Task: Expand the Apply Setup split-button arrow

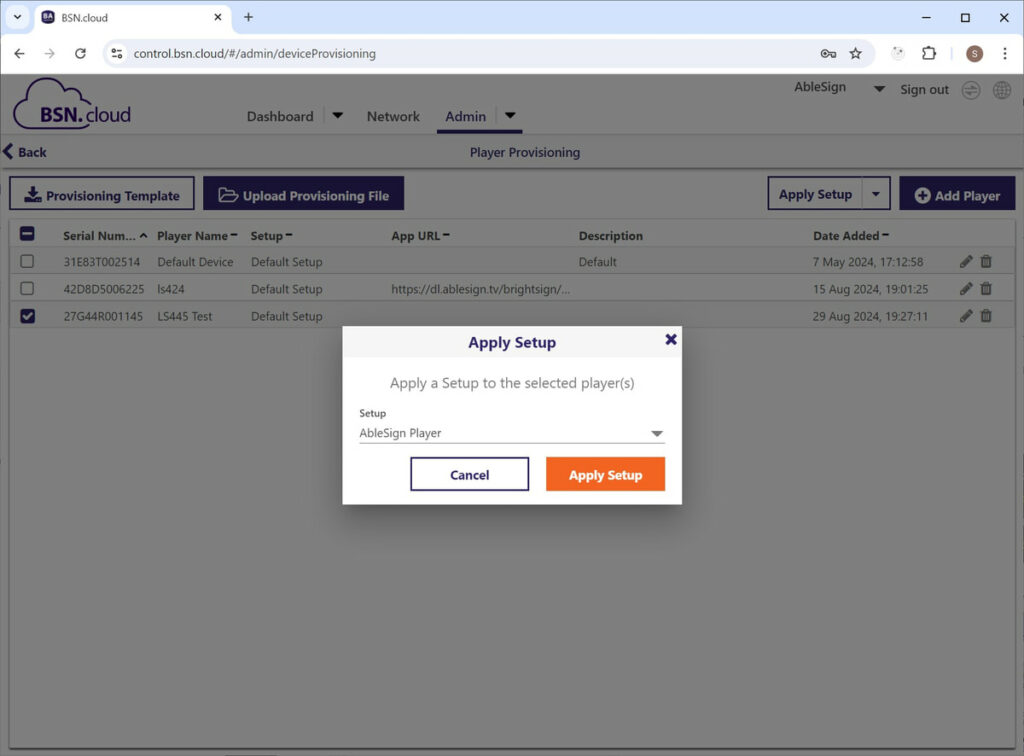Action: coord(878,193)
